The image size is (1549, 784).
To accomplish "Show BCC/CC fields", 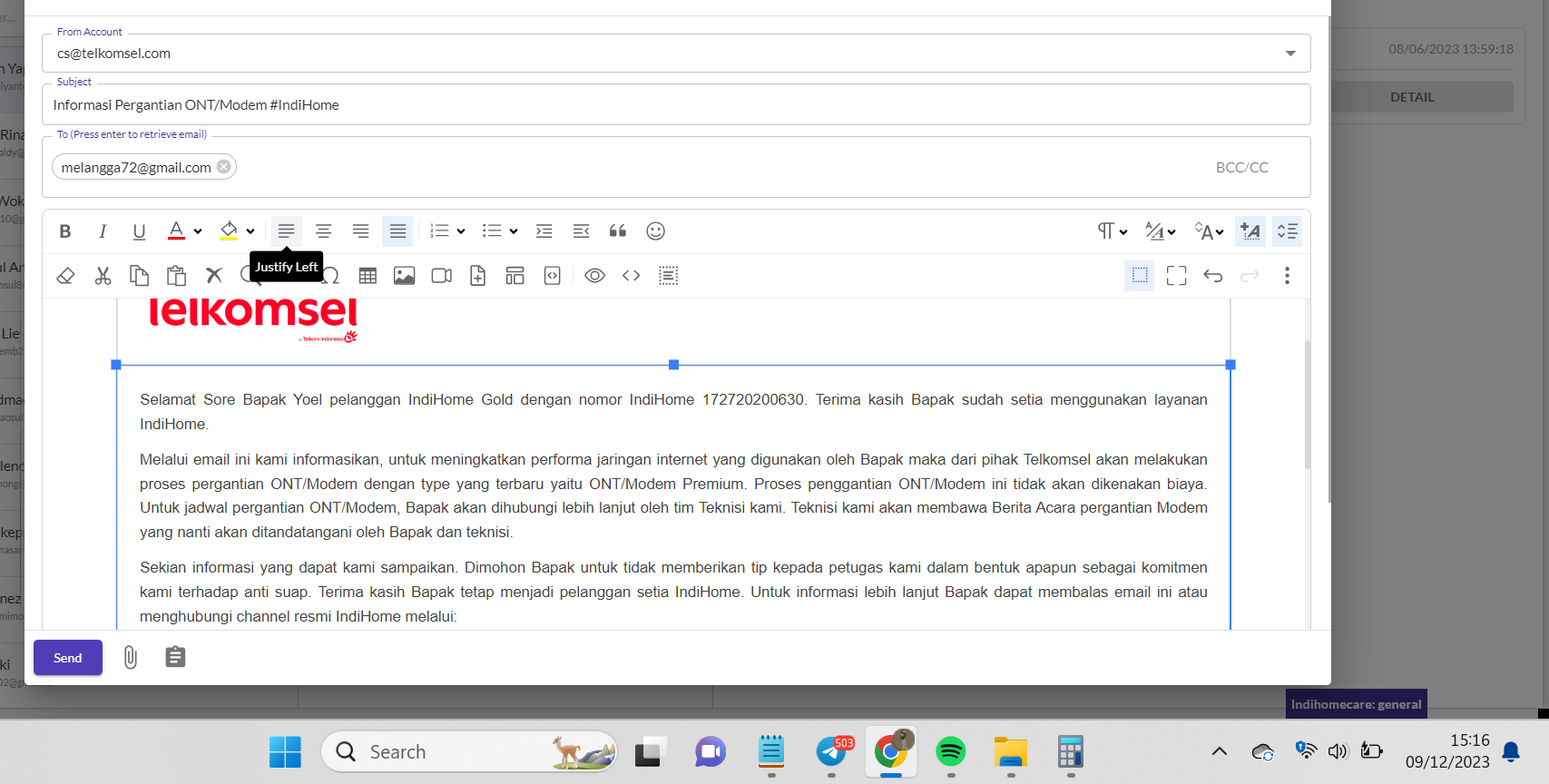I will (1242, 167).
